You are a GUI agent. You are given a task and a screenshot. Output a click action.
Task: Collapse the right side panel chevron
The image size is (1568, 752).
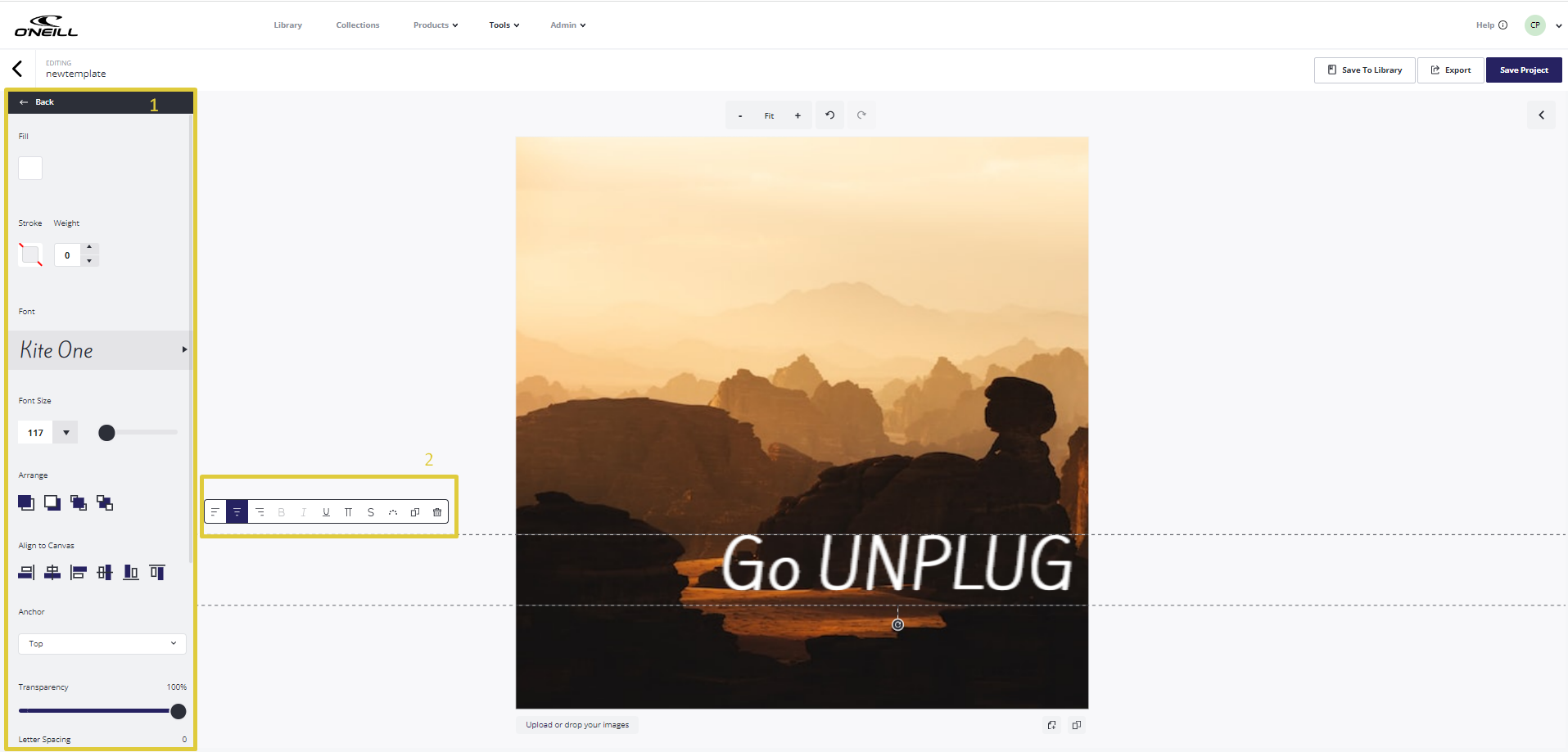click(1541, 115)
